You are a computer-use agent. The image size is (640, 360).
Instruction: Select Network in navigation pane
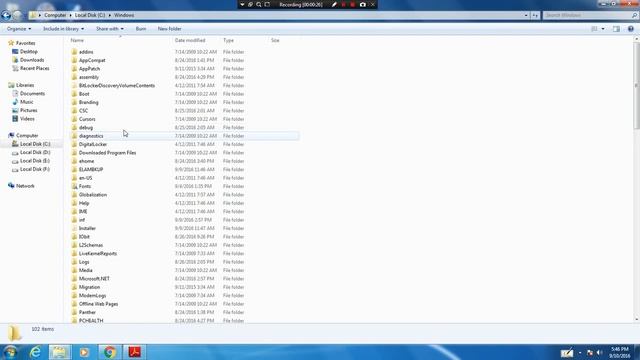click(x=25, y=186)
